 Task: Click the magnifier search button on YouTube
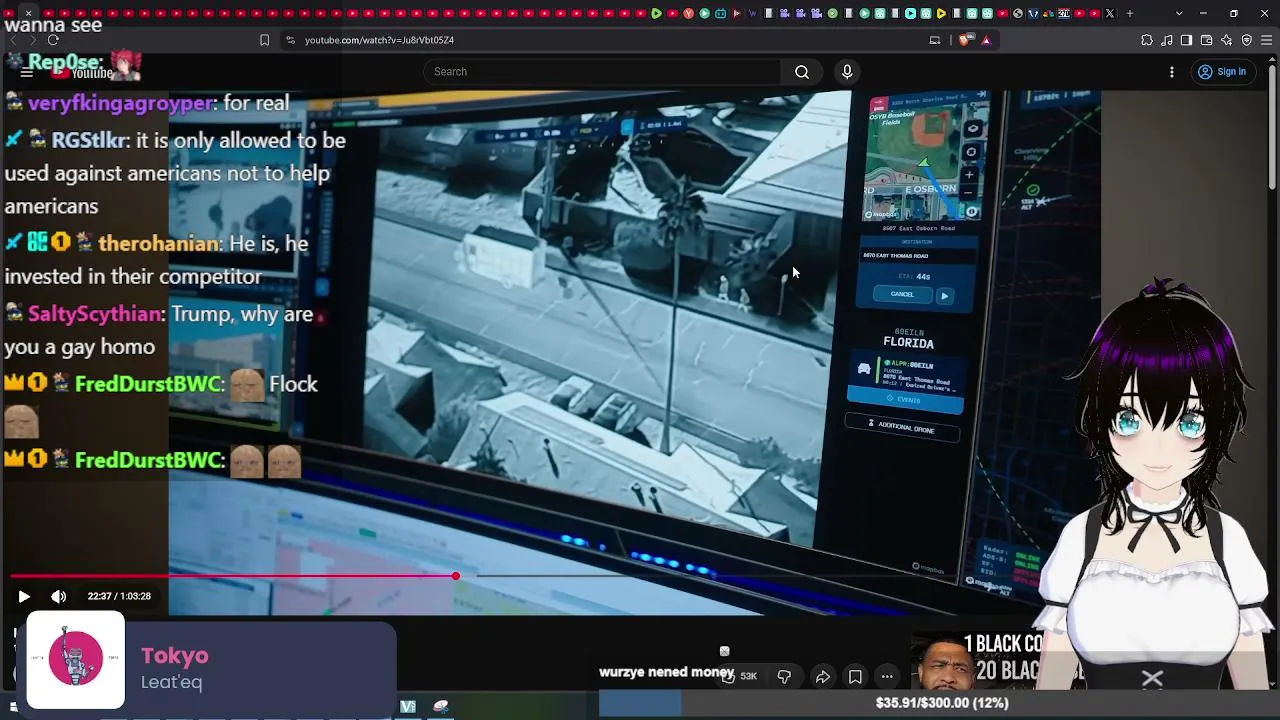[802, 72]
